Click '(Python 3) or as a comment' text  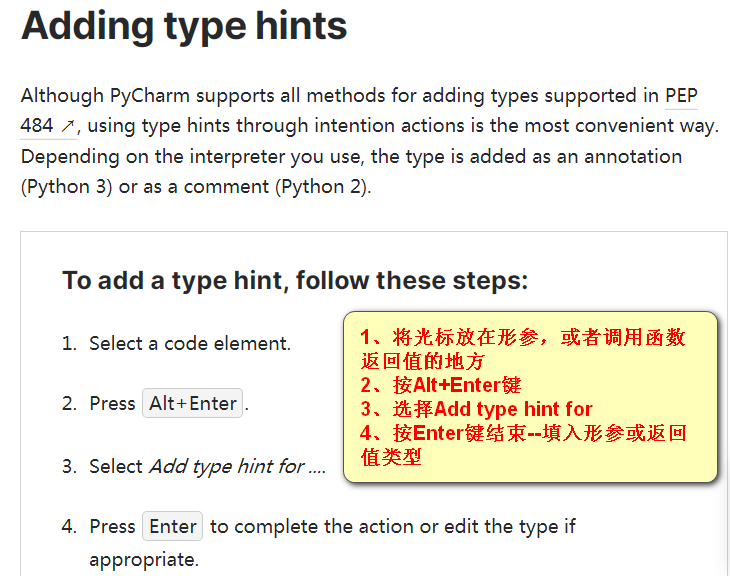145,187
